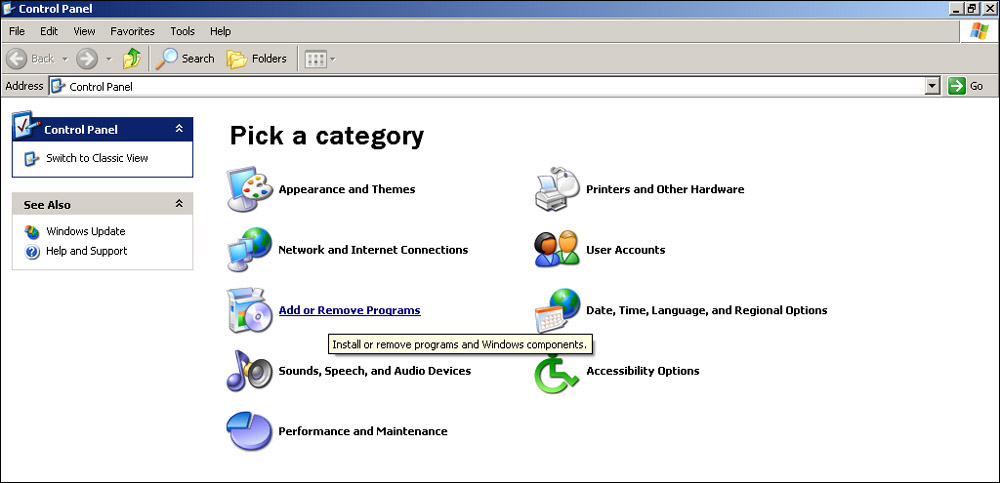Open the Favorites menu
The height and width of the screenshot is (483, 1000).
pyautogui.click(x=132, y=31)
